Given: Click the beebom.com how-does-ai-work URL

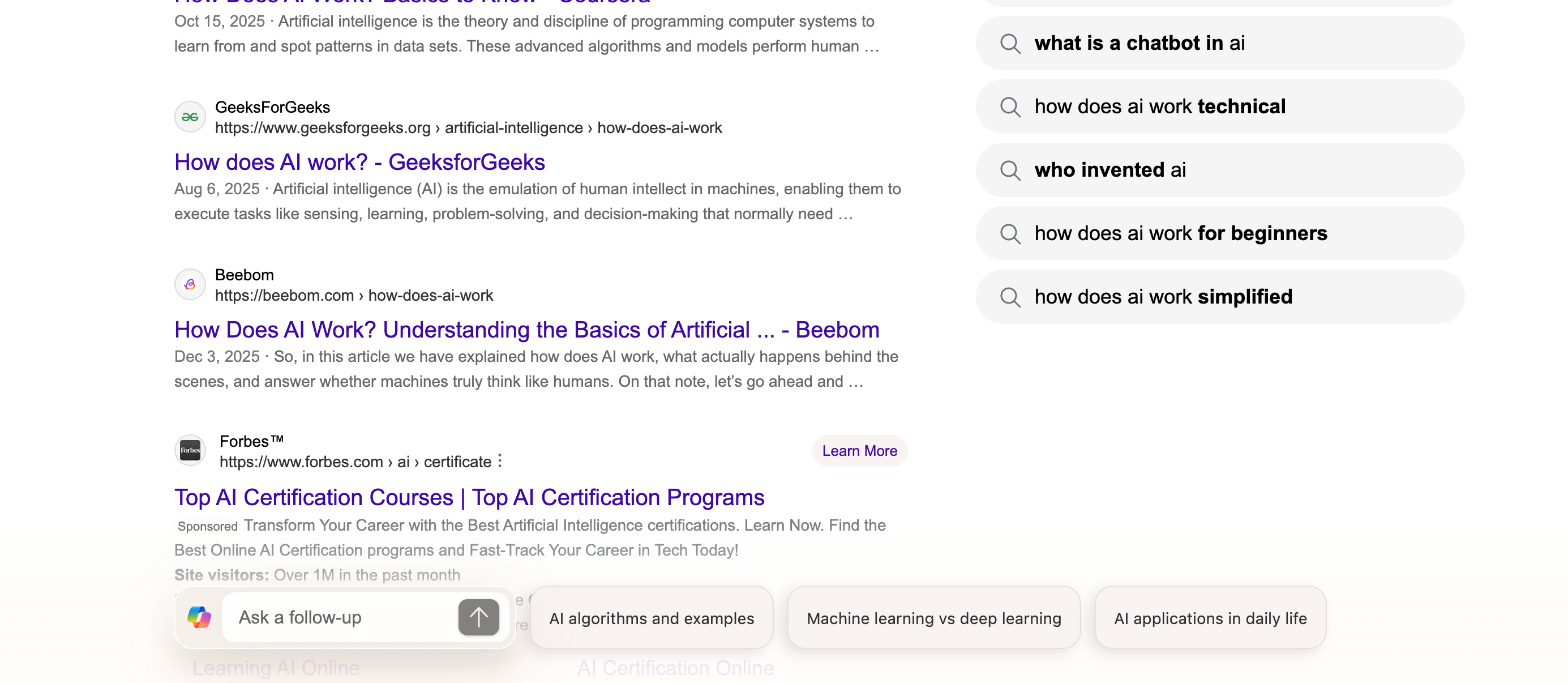Looking at the screenshot, I should coord(354,295).
